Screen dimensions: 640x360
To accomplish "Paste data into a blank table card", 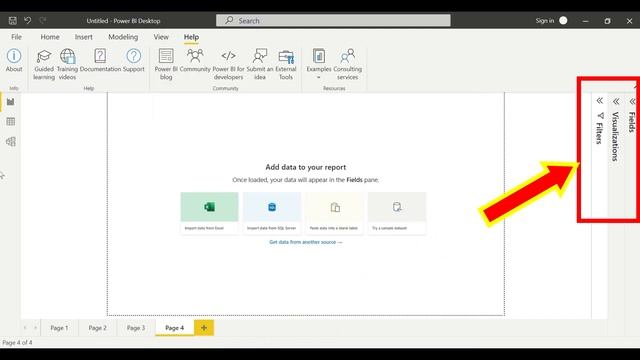I will [x=334, y=213].
